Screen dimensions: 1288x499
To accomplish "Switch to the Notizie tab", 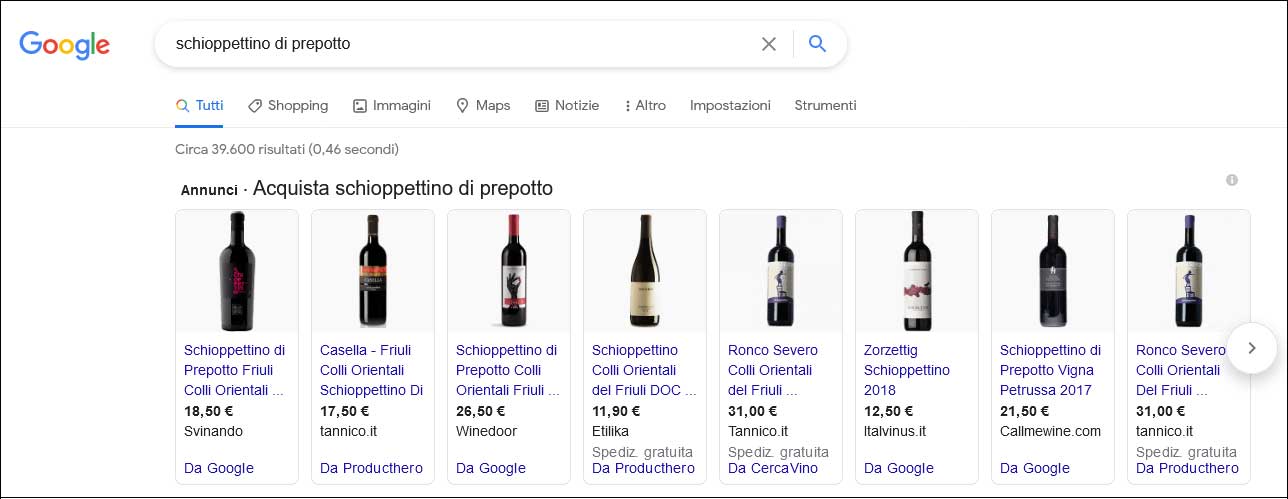I will pyautogui.click(x=567, y=105).
